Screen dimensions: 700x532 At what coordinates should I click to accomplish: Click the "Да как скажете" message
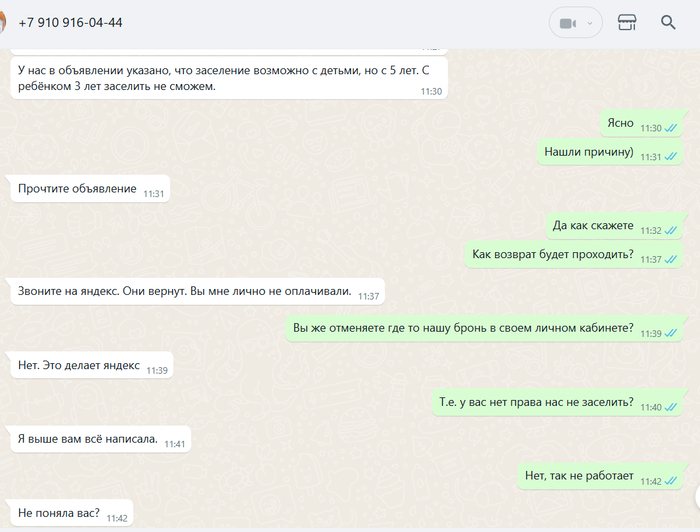(x=593, y=226)
